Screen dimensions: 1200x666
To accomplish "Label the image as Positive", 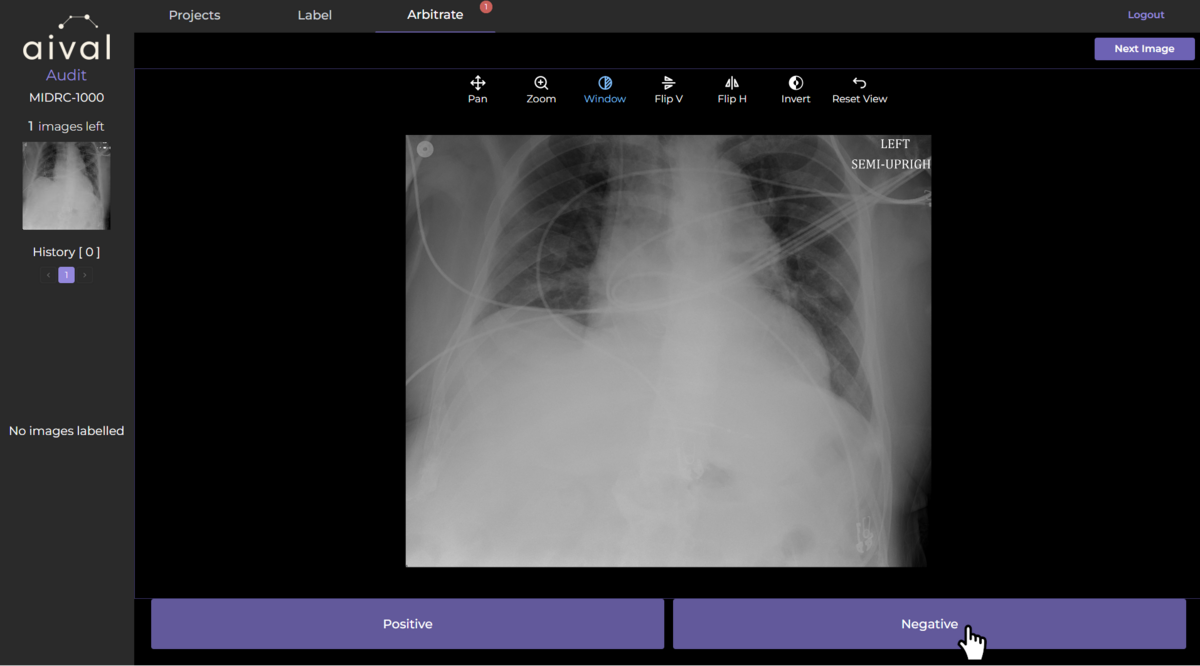I will pyautogui.click(x=407, y=623).
